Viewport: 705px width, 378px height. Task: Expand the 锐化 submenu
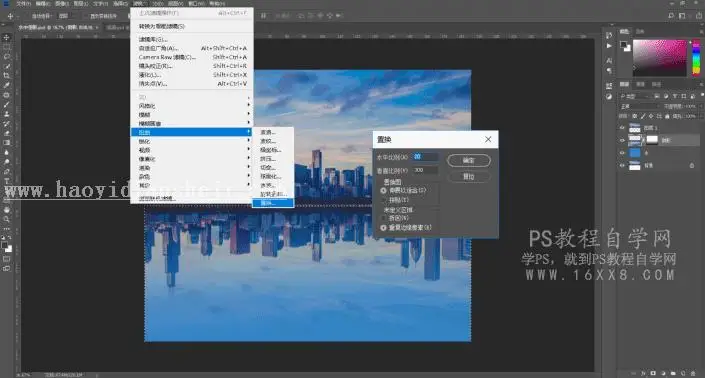[x=192, y=141]
